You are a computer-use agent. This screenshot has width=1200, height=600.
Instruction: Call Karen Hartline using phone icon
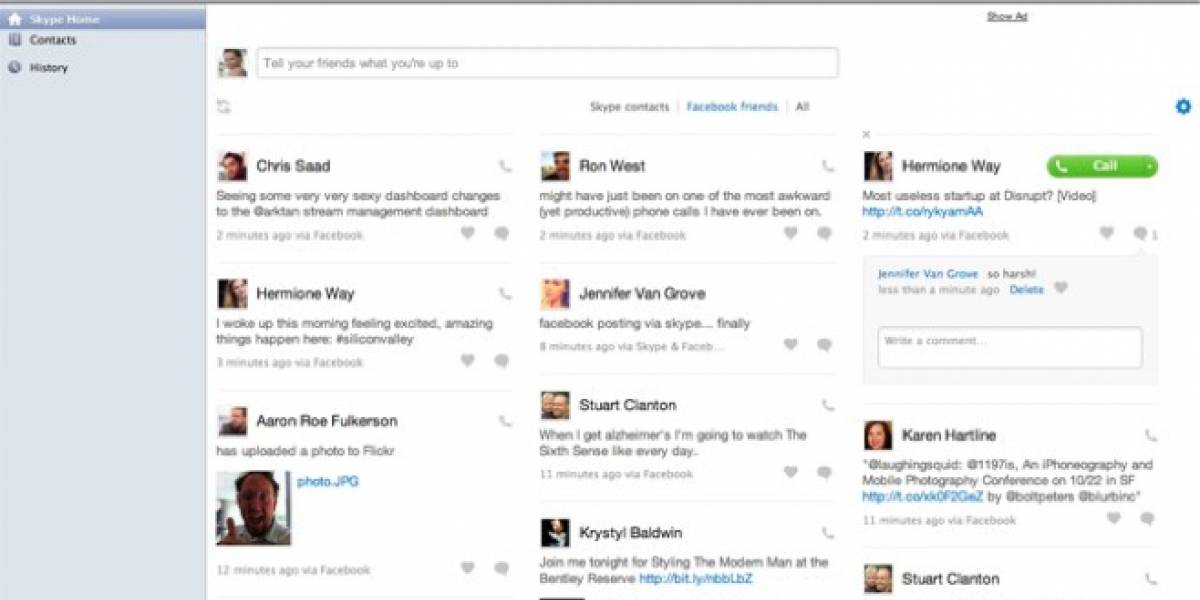1151,435
